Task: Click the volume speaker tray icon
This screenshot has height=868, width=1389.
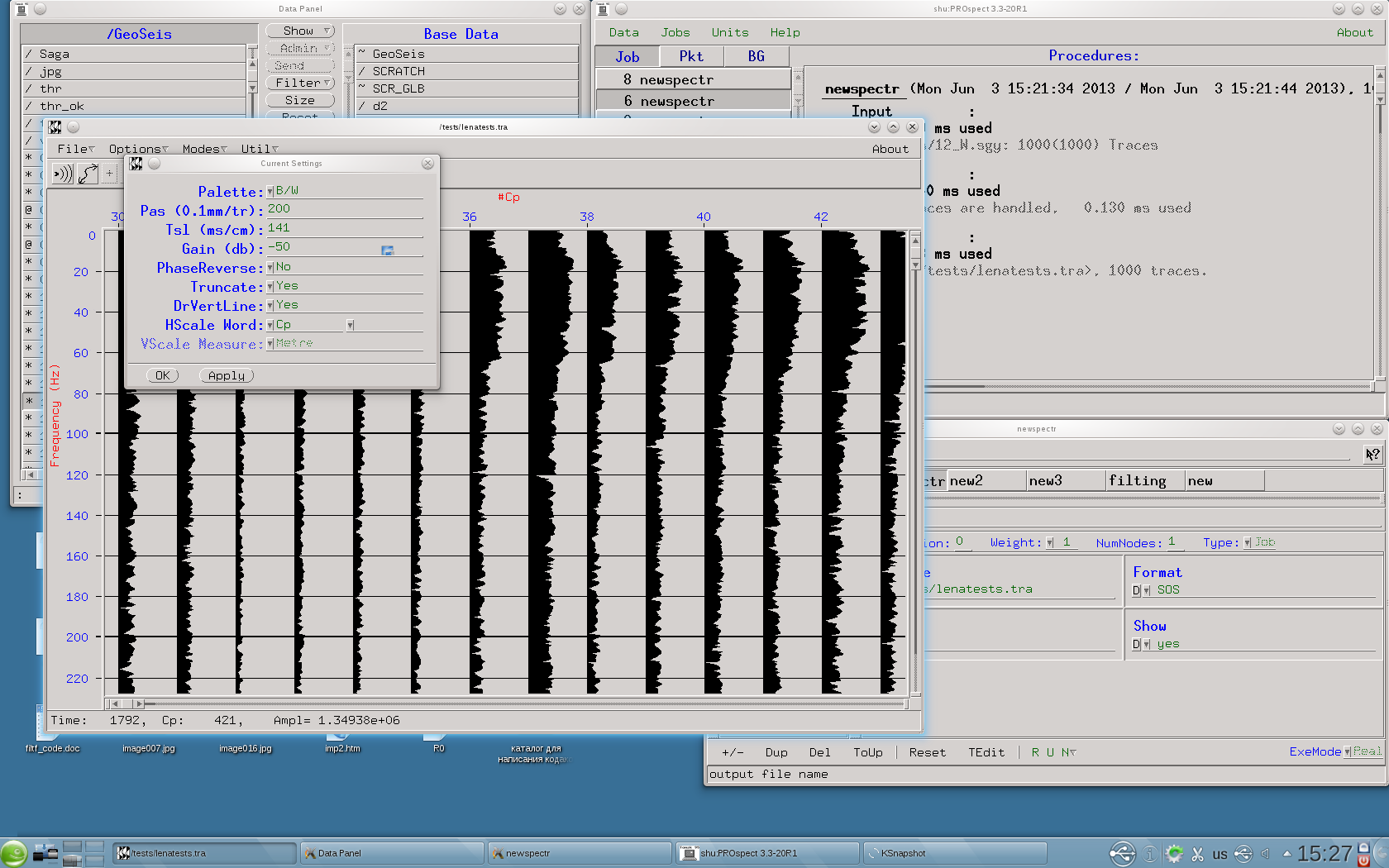Action: click(x=1265, y=854)
